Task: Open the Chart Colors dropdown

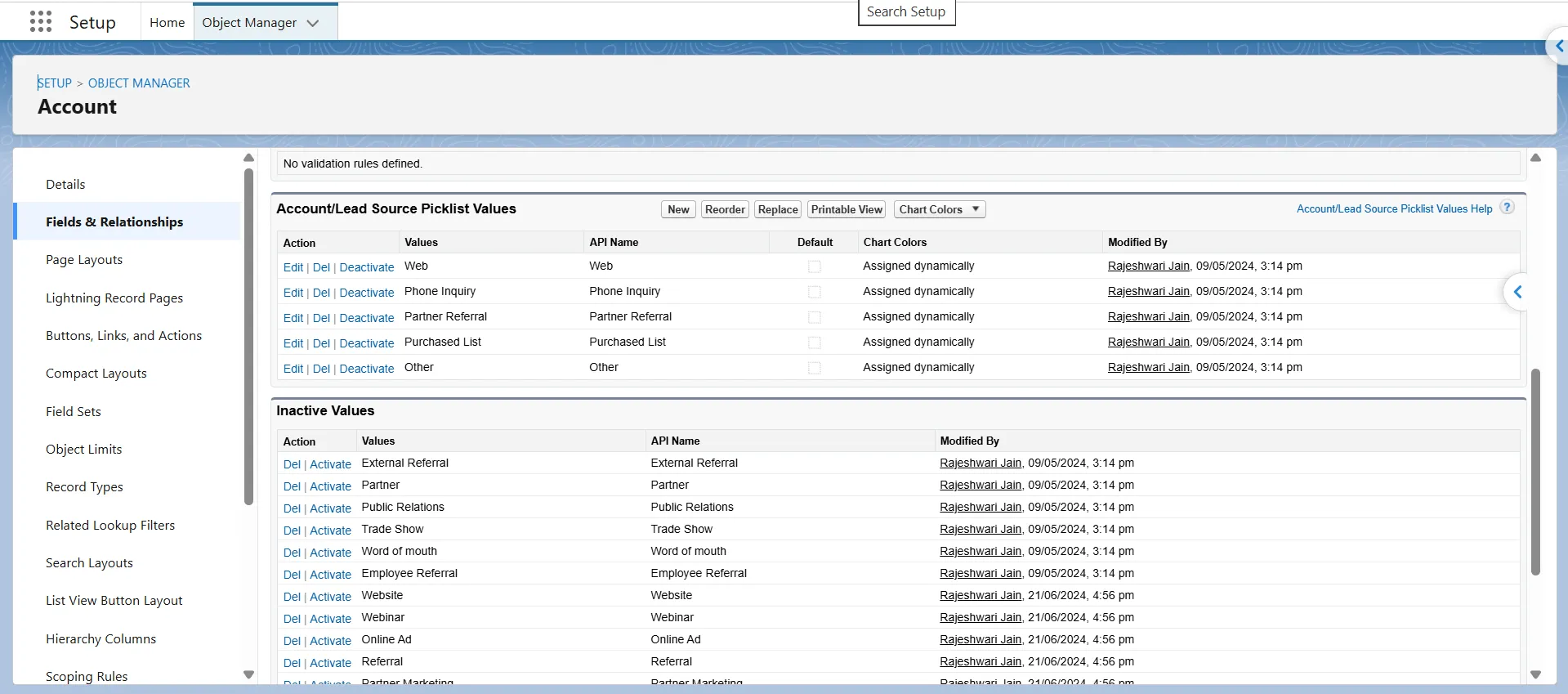Action: pyautogui.click(x=940, y=209)
